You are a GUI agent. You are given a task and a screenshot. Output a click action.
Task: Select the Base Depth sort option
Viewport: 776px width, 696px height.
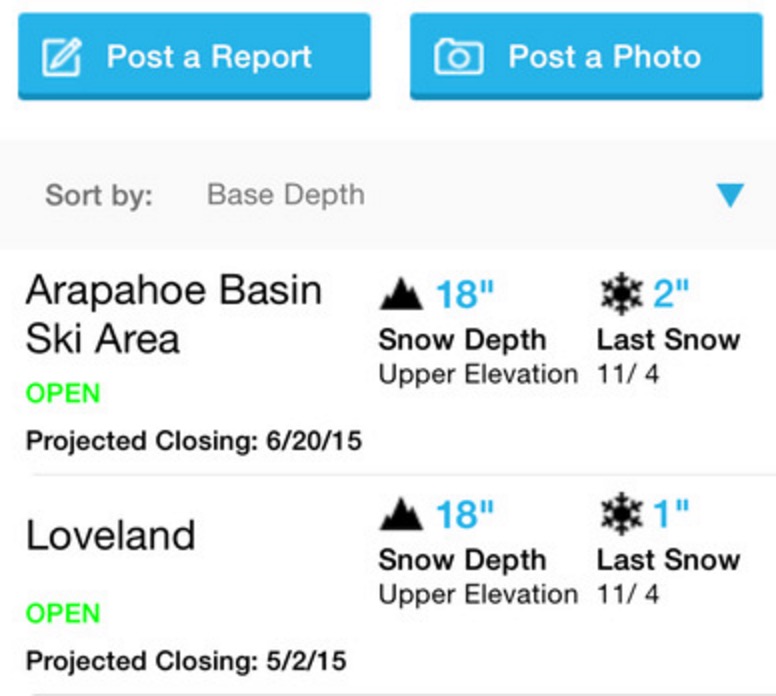coord(286,195)
